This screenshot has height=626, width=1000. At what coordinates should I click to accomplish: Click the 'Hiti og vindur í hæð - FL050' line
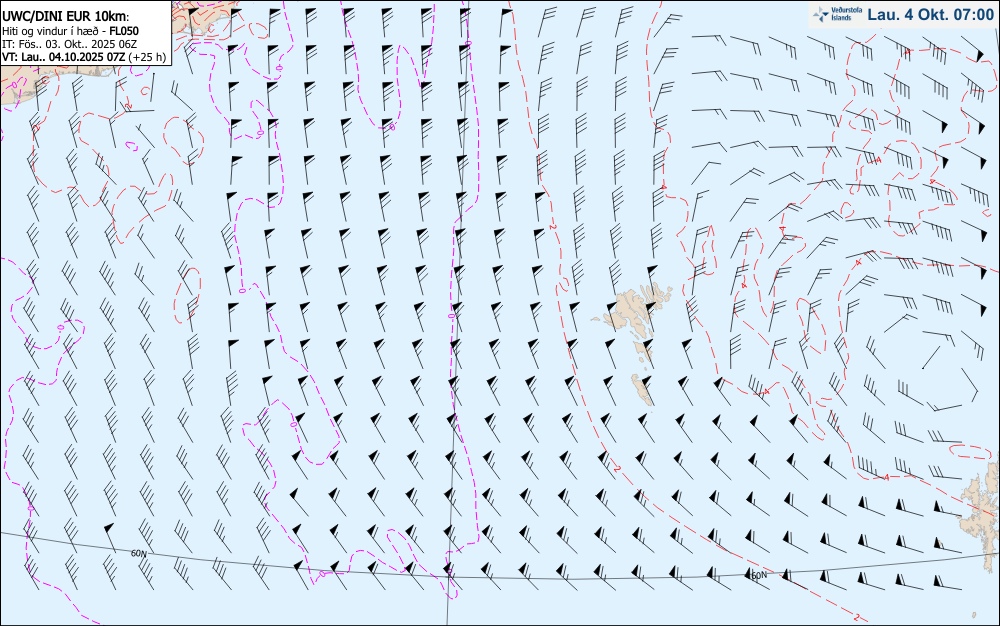coord(70,31)
